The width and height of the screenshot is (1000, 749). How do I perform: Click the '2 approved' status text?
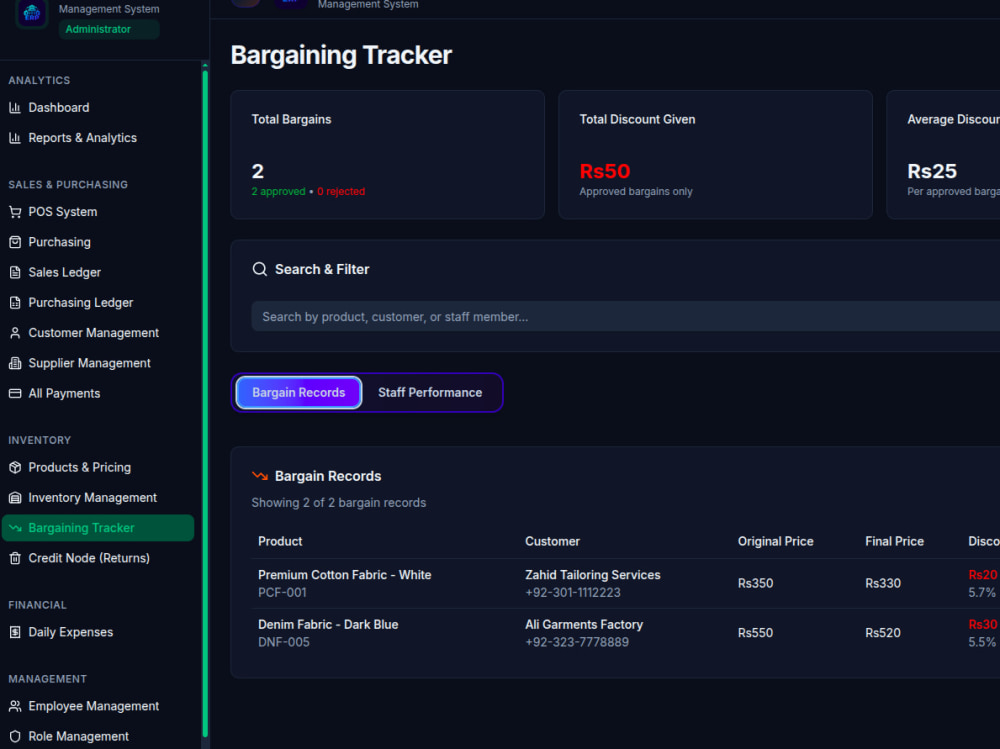click(278, 191)
